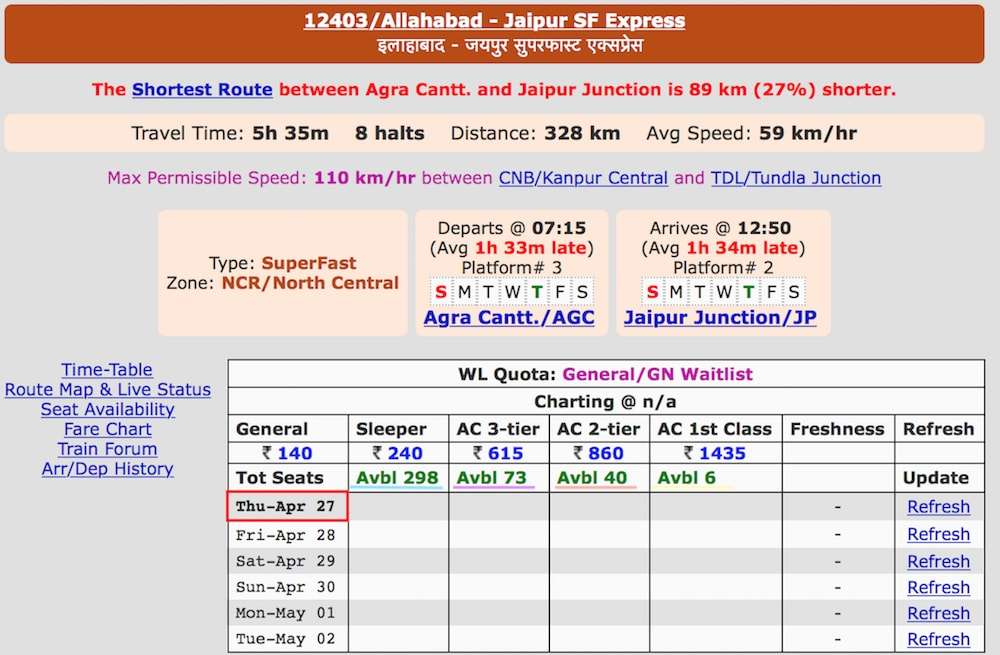
Task: Refresh availability for Sat-Apr 29
Action: (939, 562)
